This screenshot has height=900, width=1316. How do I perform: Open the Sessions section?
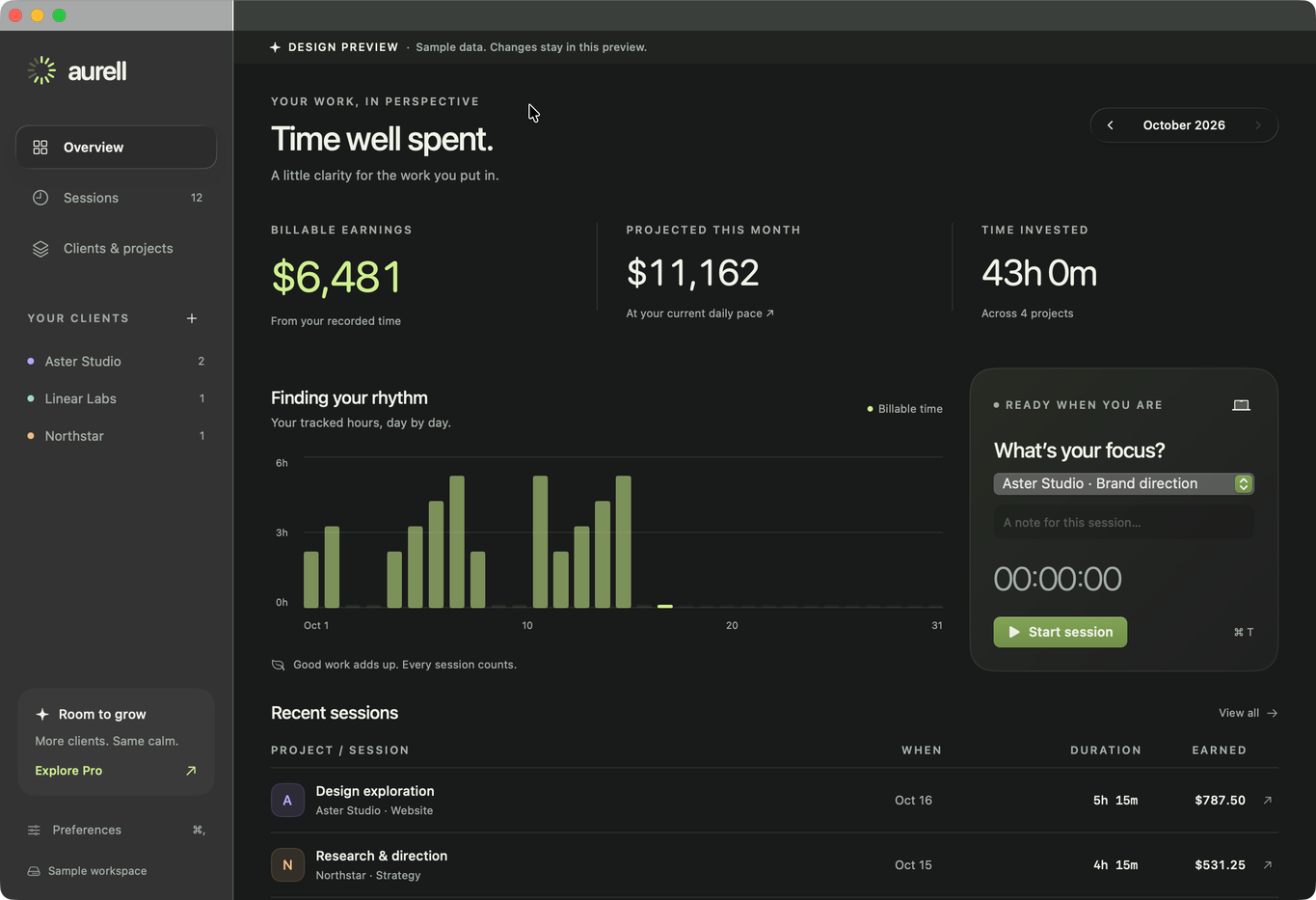pos(116,198)
